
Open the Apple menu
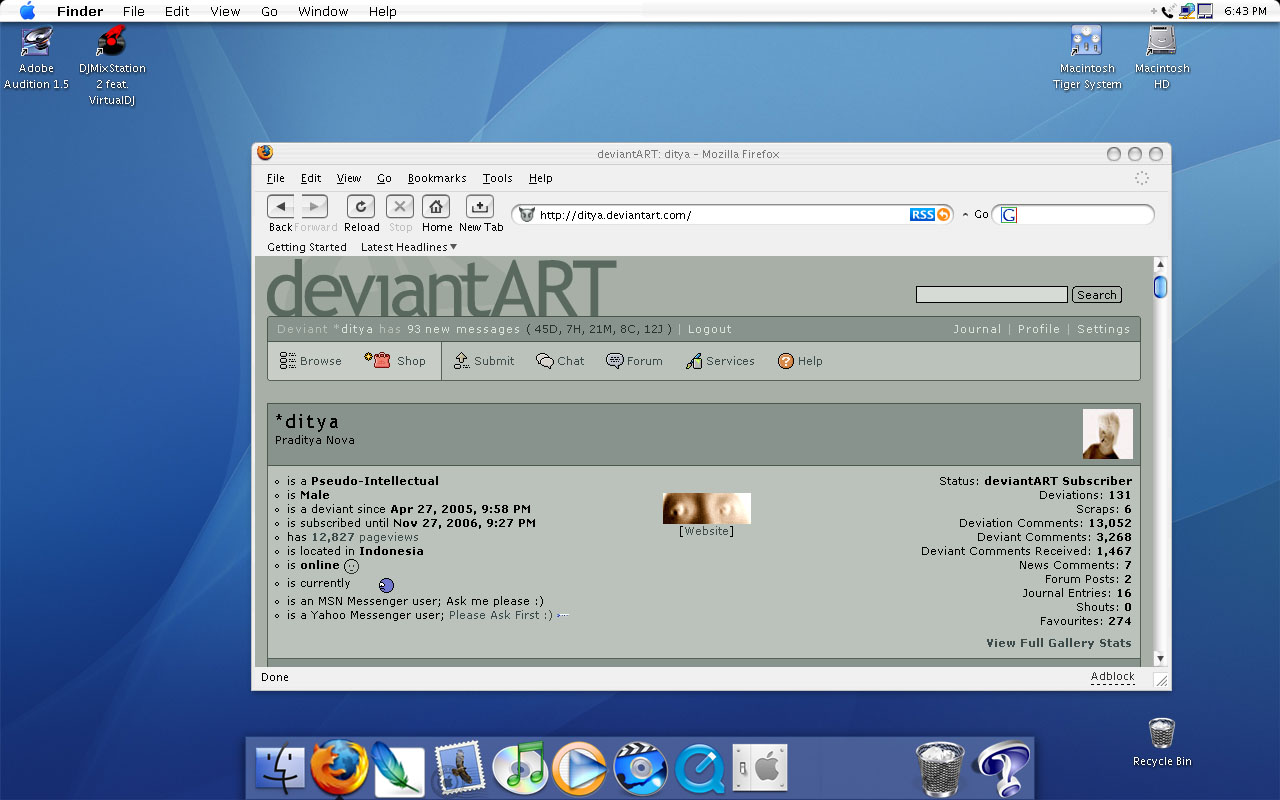27,11
